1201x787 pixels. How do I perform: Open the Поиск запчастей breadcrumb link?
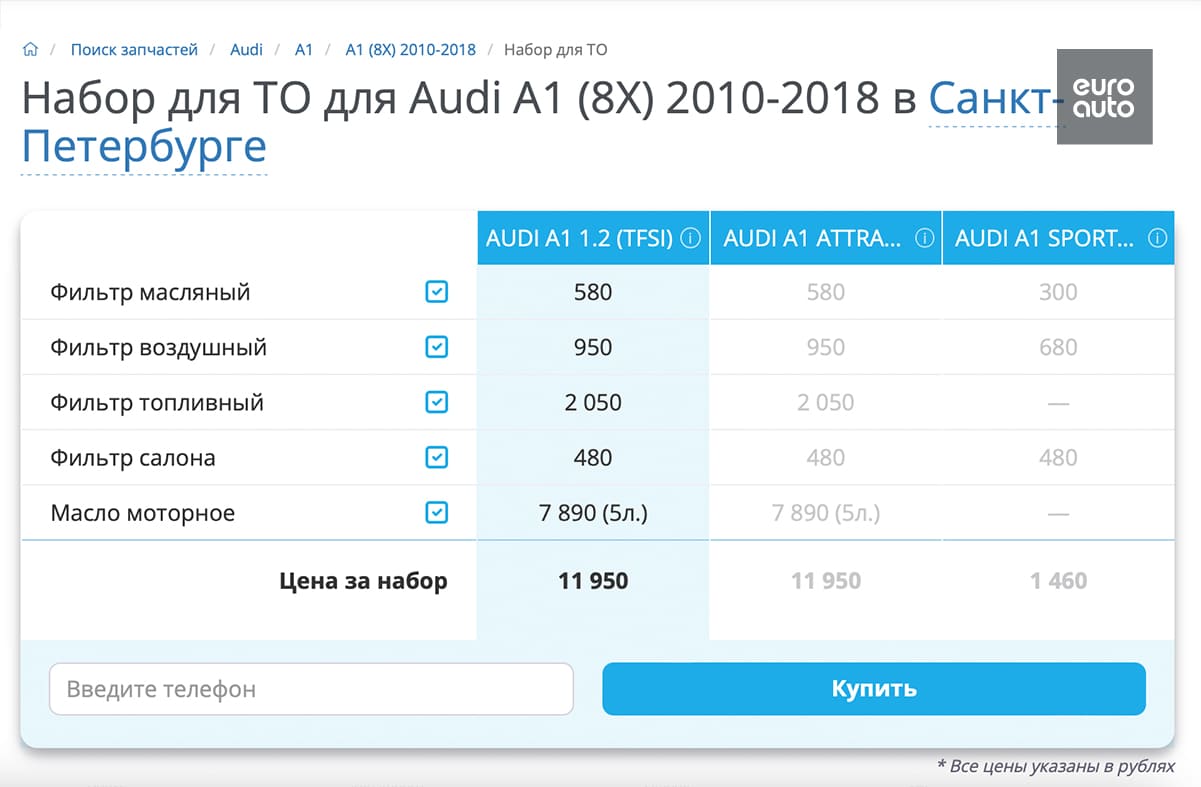pos(134,49)
